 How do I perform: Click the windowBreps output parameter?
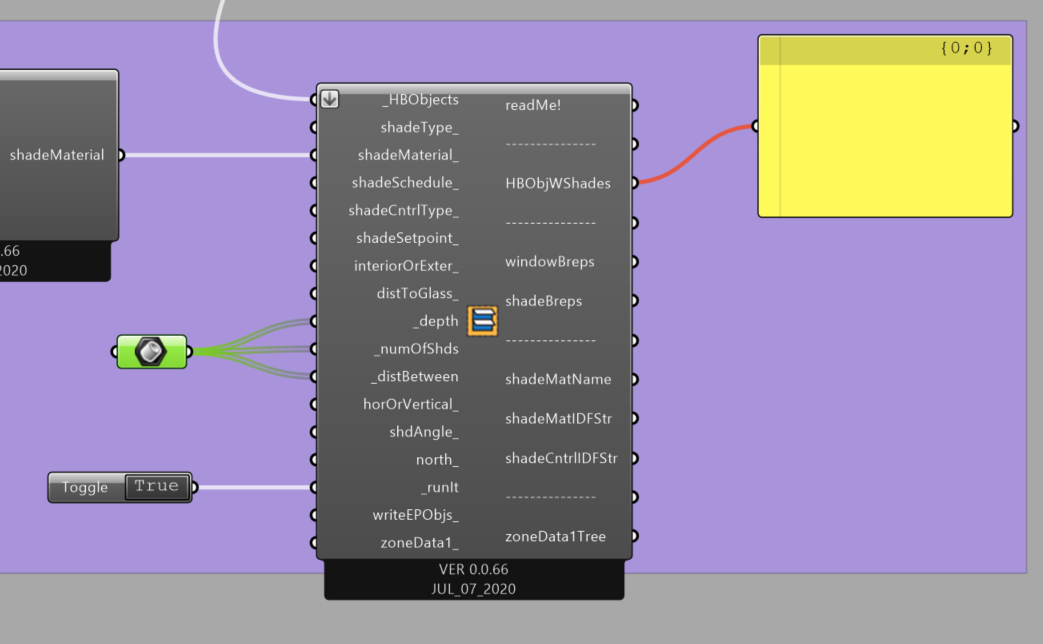[x=549, y=261]
